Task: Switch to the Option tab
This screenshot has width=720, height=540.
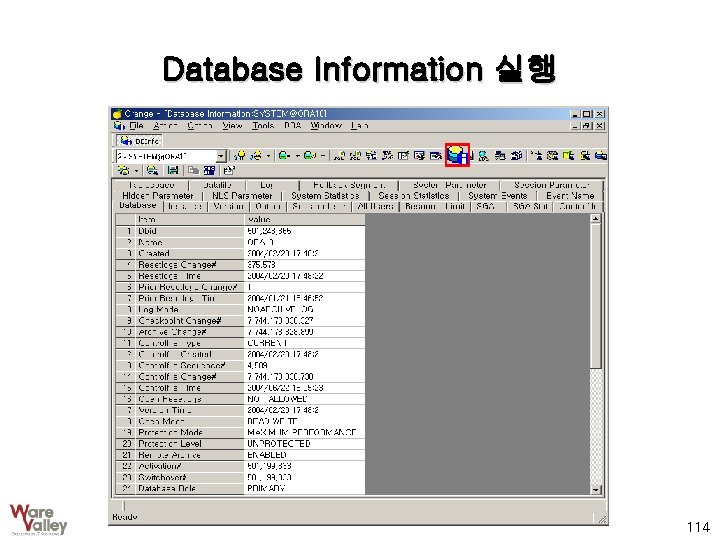Action: (x=268, y=207)
